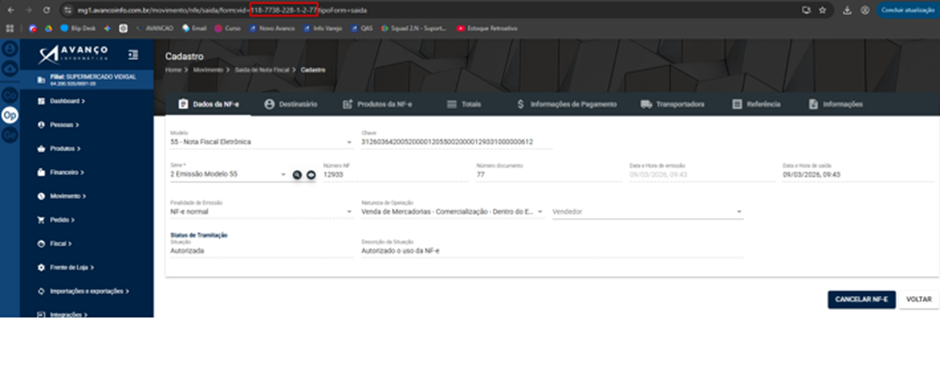Open the browser apps grid icon
Screen dimensions: 940x381
pos(10,28)
